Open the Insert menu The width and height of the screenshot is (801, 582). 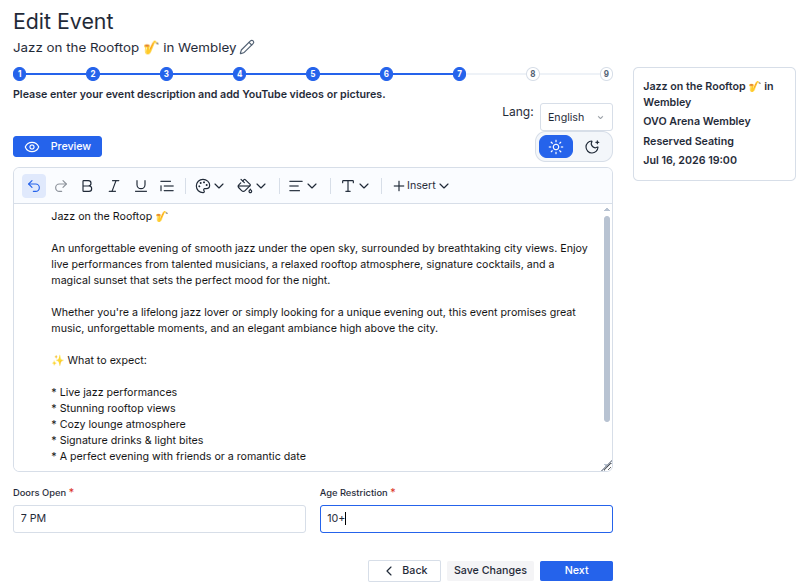(x=421, y=186)
